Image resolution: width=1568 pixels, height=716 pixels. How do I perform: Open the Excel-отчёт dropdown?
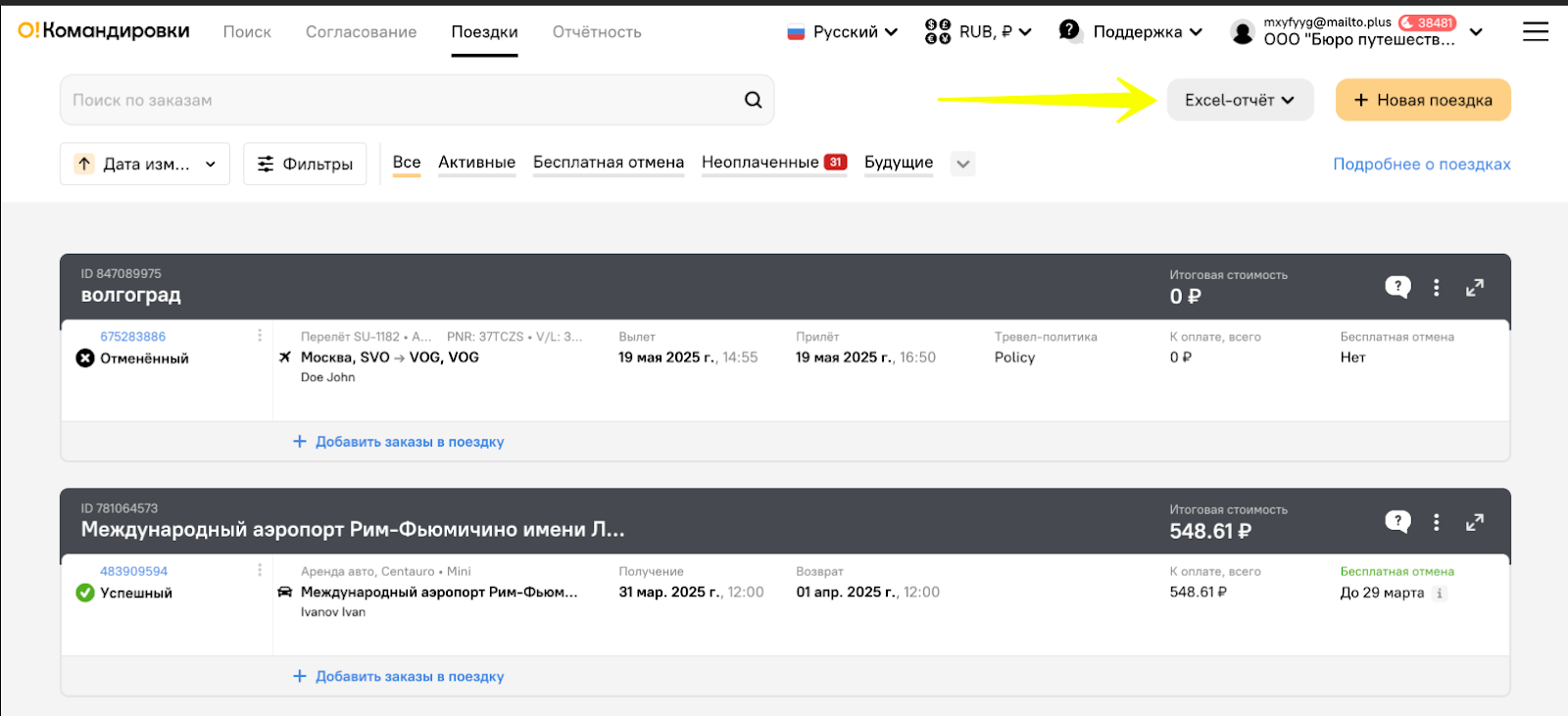1240,100
